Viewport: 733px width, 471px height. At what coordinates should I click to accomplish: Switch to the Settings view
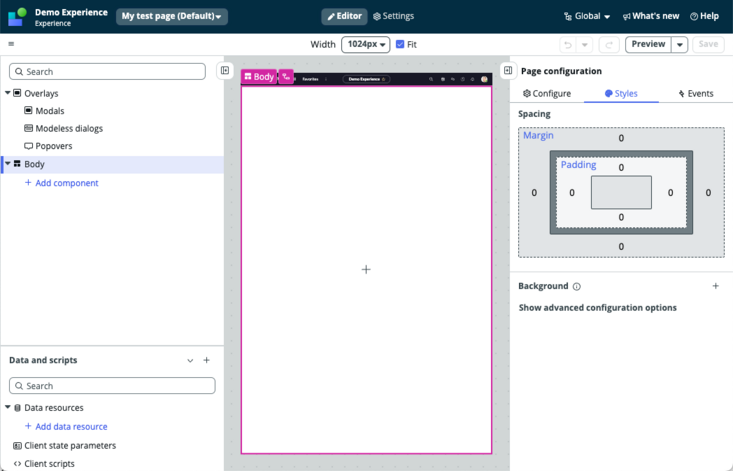(x=394, y=16)
